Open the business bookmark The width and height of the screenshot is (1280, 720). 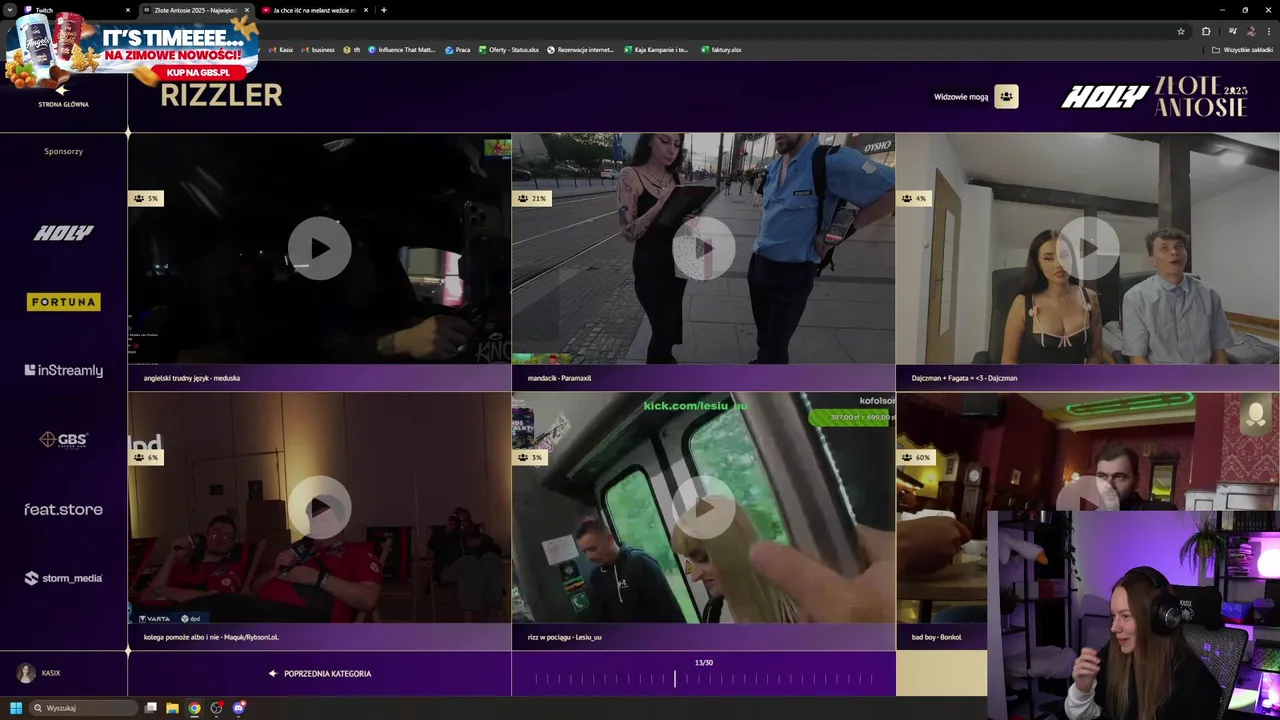coord(318,50)
